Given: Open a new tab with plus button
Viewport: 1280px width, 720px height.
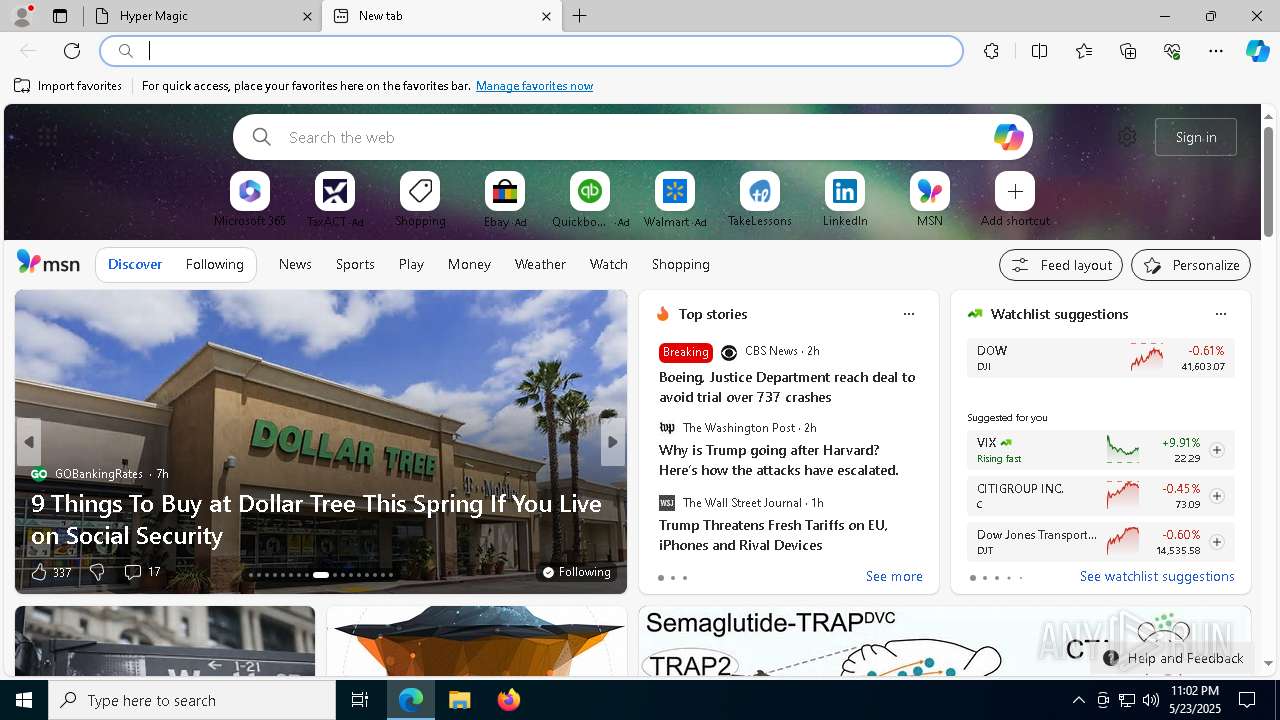Looking at the screenshot, I should [580, 16].
